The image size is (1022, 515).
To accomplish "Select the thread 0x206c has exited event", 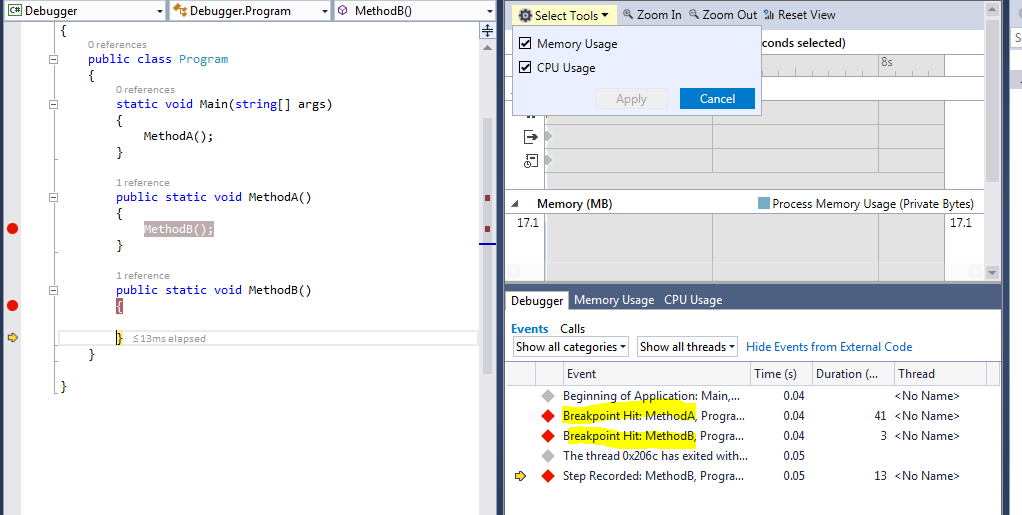I will (x=752, y=456).
